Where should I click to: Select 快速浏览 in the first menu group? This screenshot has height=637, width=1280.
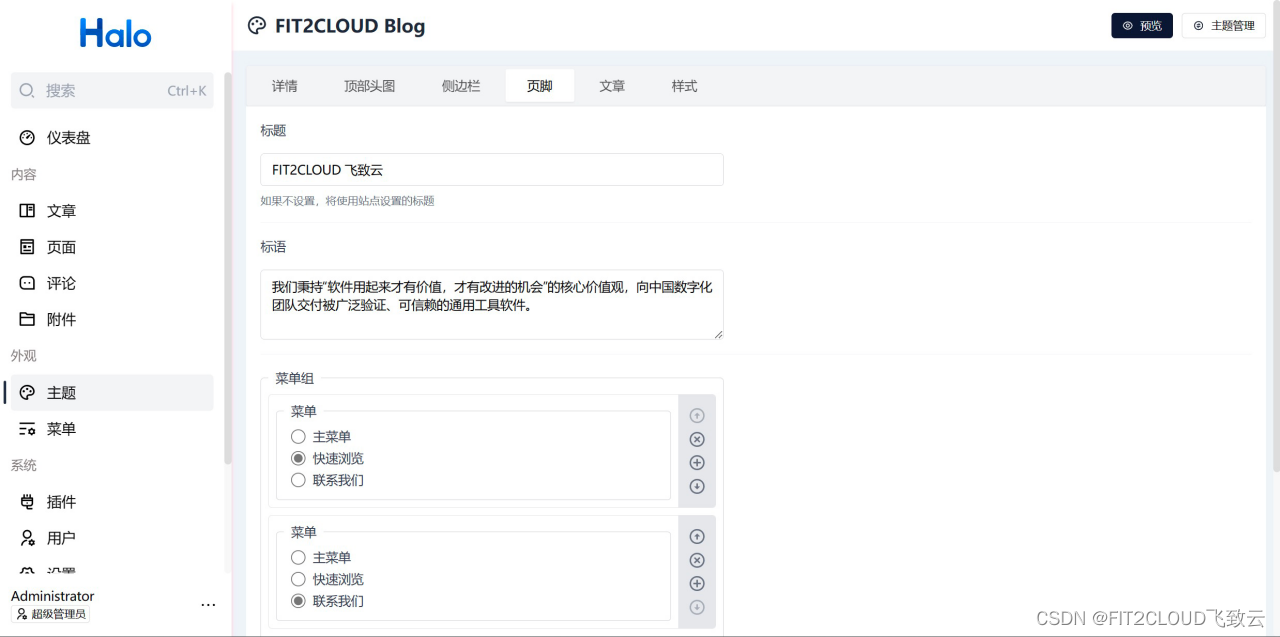point(298,459)
